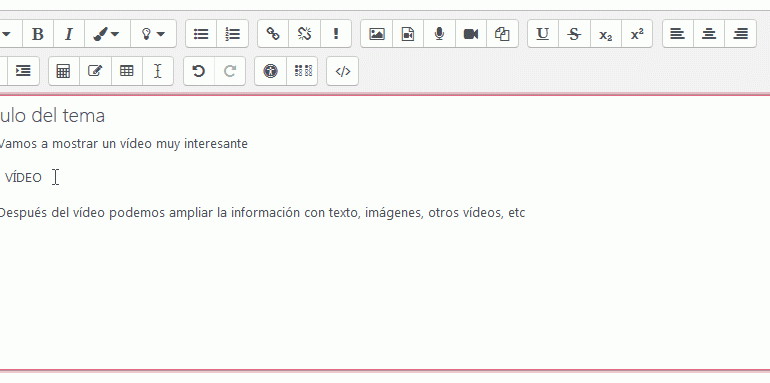Switch to HTML source code view

[x=342, y=71]
